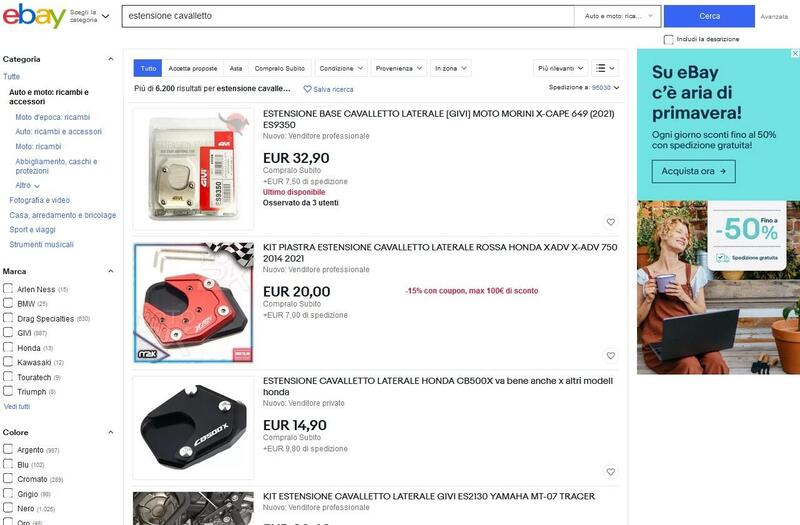This screenshot has width=800, height=525.
Task: Click heart icon on red Honda X-ADV listing
Action: coord(611,356)
